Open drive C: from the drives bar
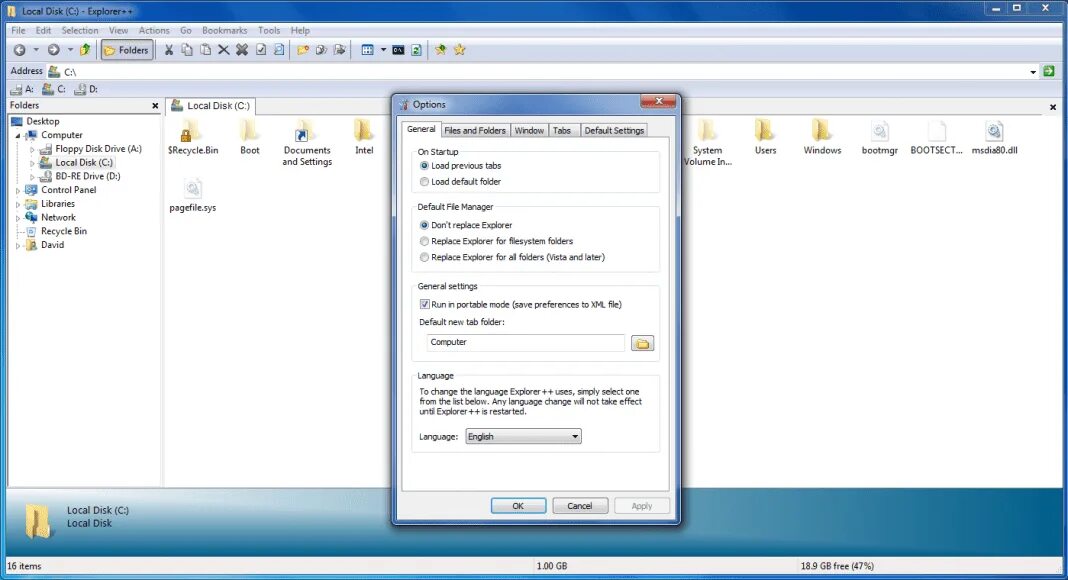The width and height of the screenshot is (1068, 580). 54,89
